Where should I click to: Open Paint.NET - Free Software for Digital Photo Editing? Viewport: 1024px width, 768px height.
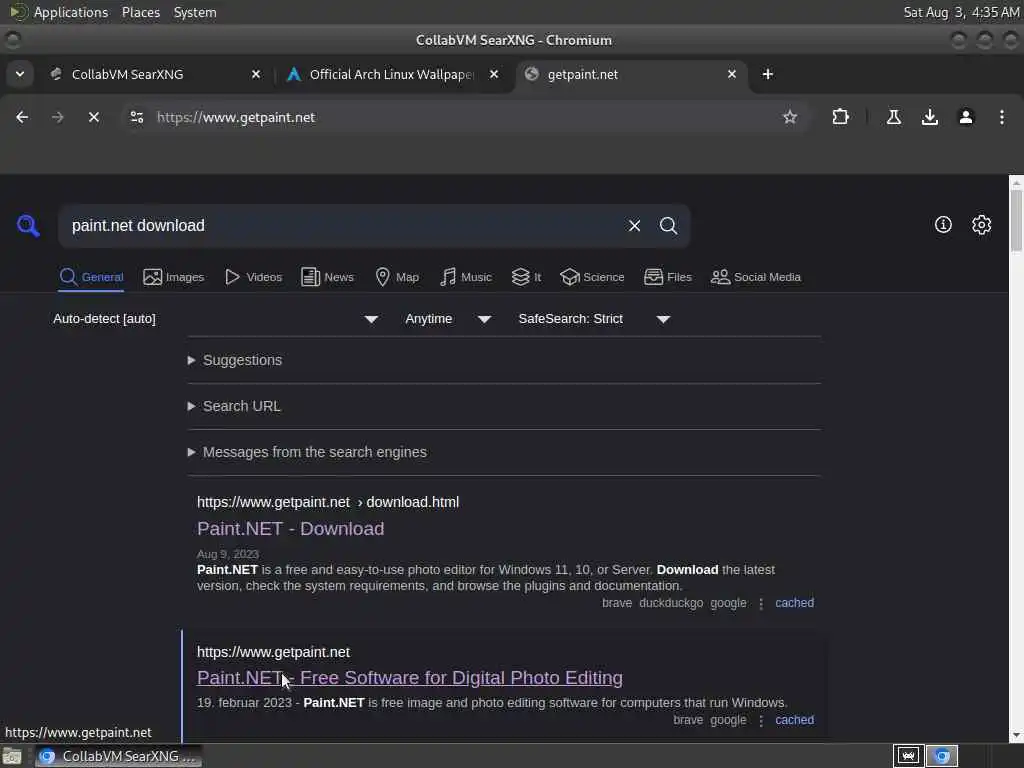click(x=409, y=678)
